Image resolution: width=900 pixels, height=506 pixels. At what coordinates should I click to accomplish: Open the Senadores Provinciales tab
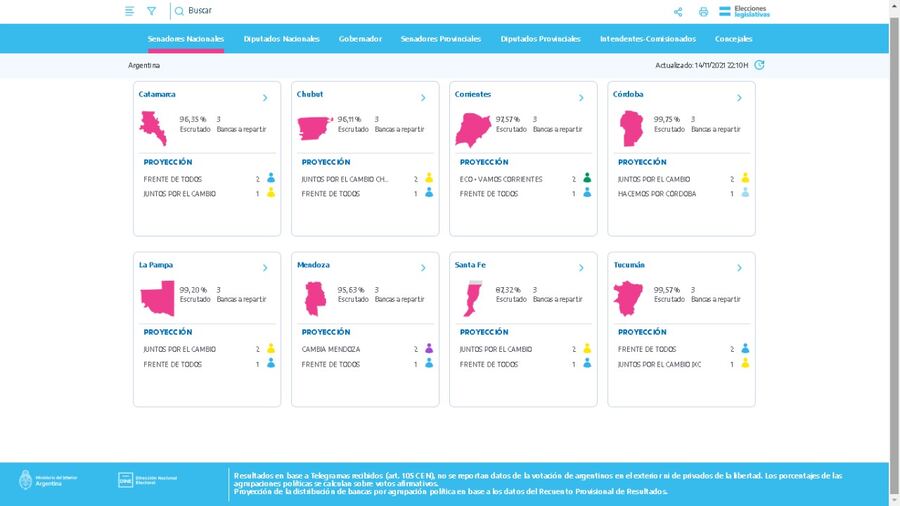coord(441,39)
